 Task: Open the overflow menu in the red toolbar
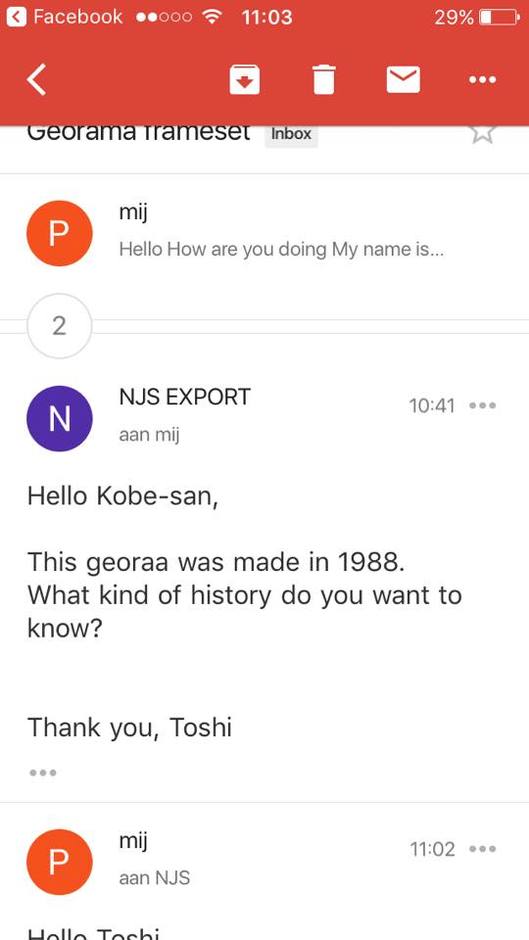[x=483, y=80]
